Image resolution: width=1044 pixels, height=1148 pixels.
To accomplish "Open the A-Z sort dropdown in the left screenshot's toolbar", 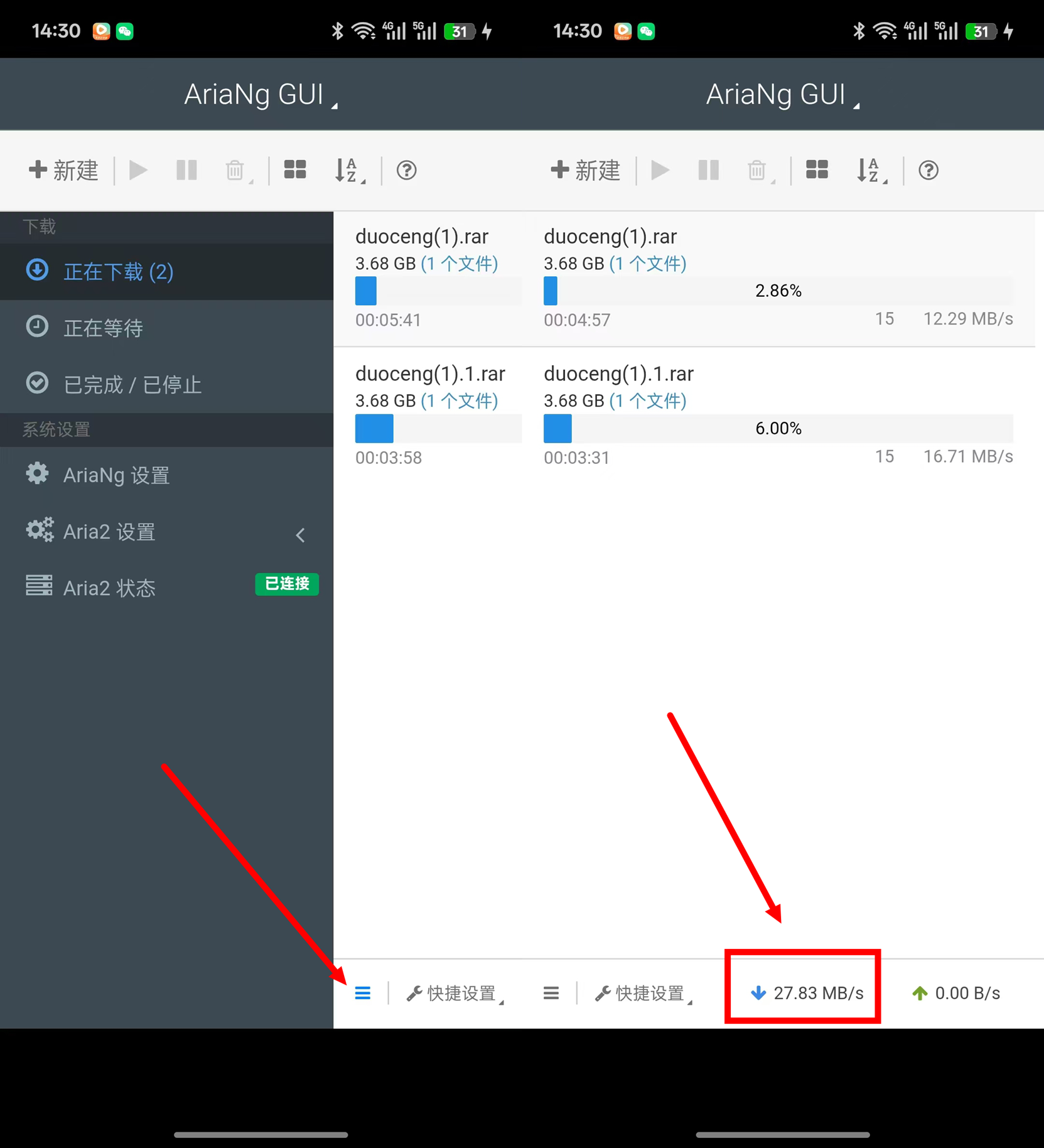I will [x=348, y=170].
